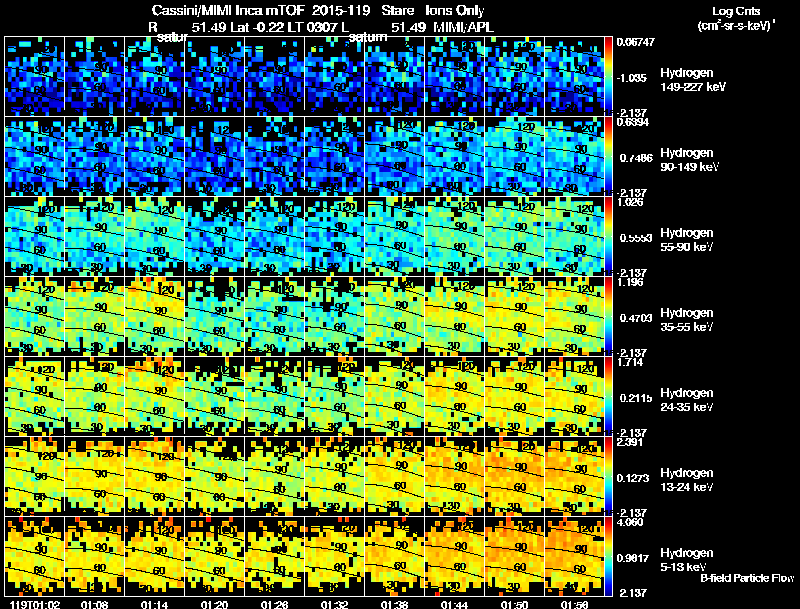This screenshot has height=609, width=800.
Task: Open the 55-90 keV panel at 01:38
Action: tap(394, 236)
